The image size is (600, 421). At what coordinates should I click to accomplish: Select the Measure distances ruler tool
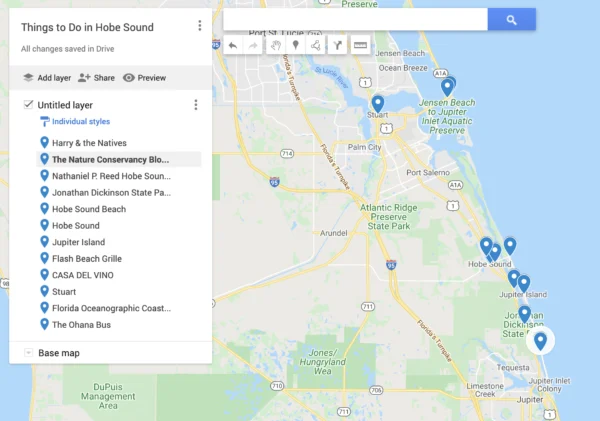point(360,46)
